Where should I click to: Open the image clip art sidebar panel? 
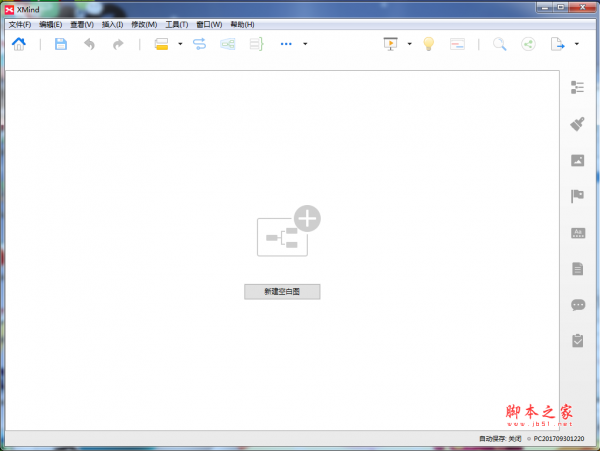coord(577,160)
